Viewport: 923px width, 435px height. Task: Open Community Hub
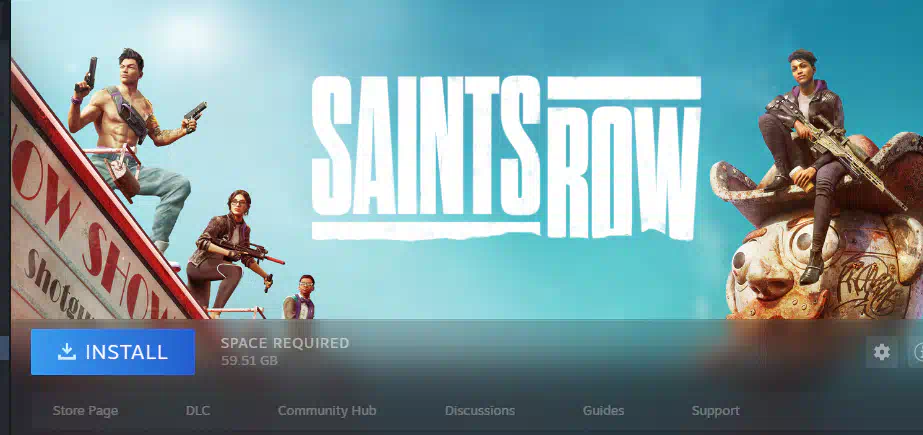(x=327, y=410)
